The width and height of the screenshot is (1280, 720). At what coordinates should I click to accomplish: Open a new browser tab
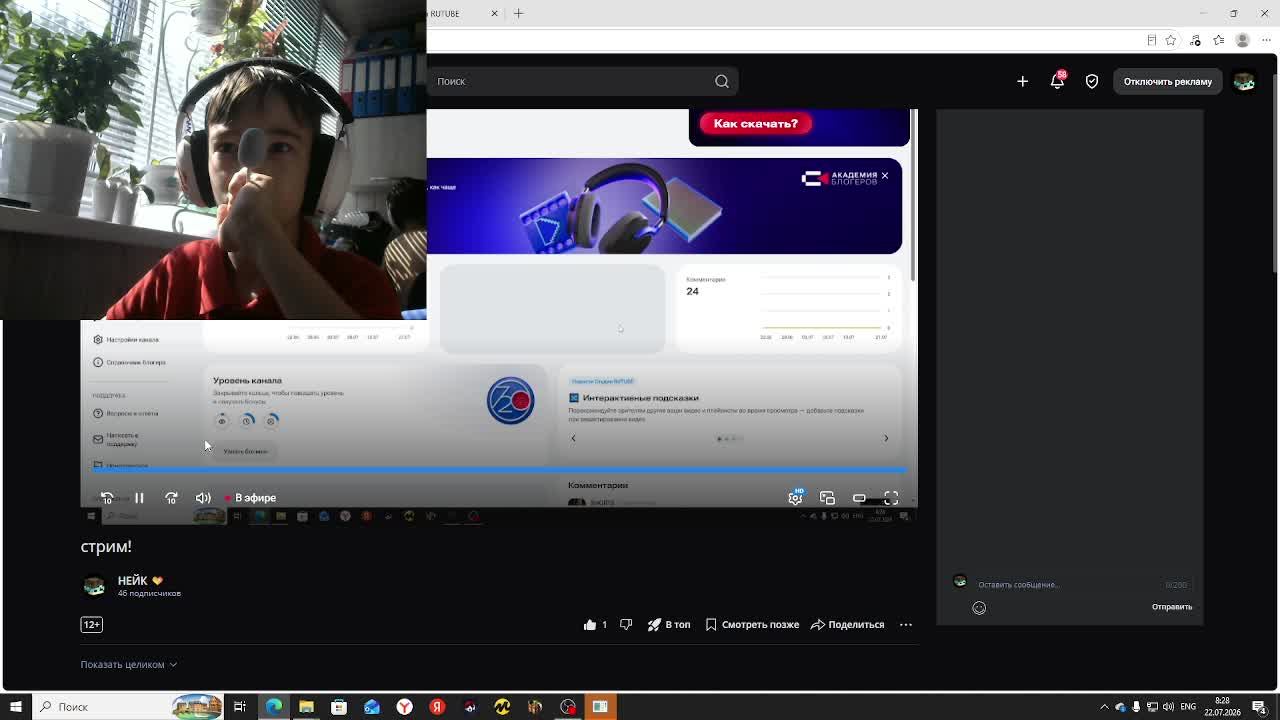pyautogui.click(x=518, y=13)
